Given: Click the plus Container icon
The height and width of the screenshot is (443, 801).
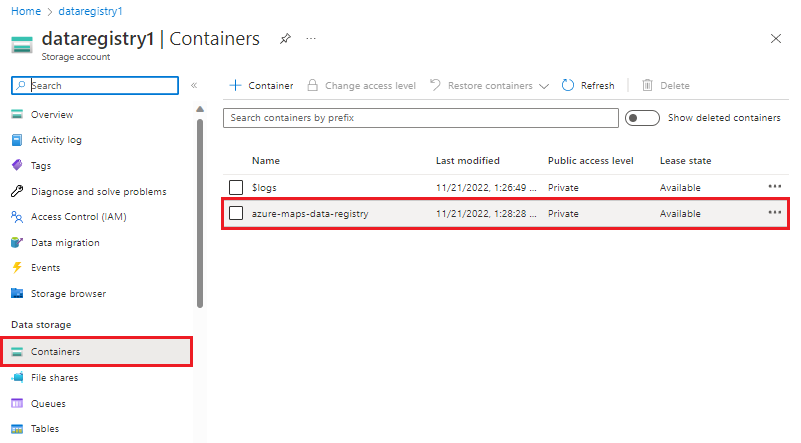Looking at the screenshot, I should tap(235, 85).
